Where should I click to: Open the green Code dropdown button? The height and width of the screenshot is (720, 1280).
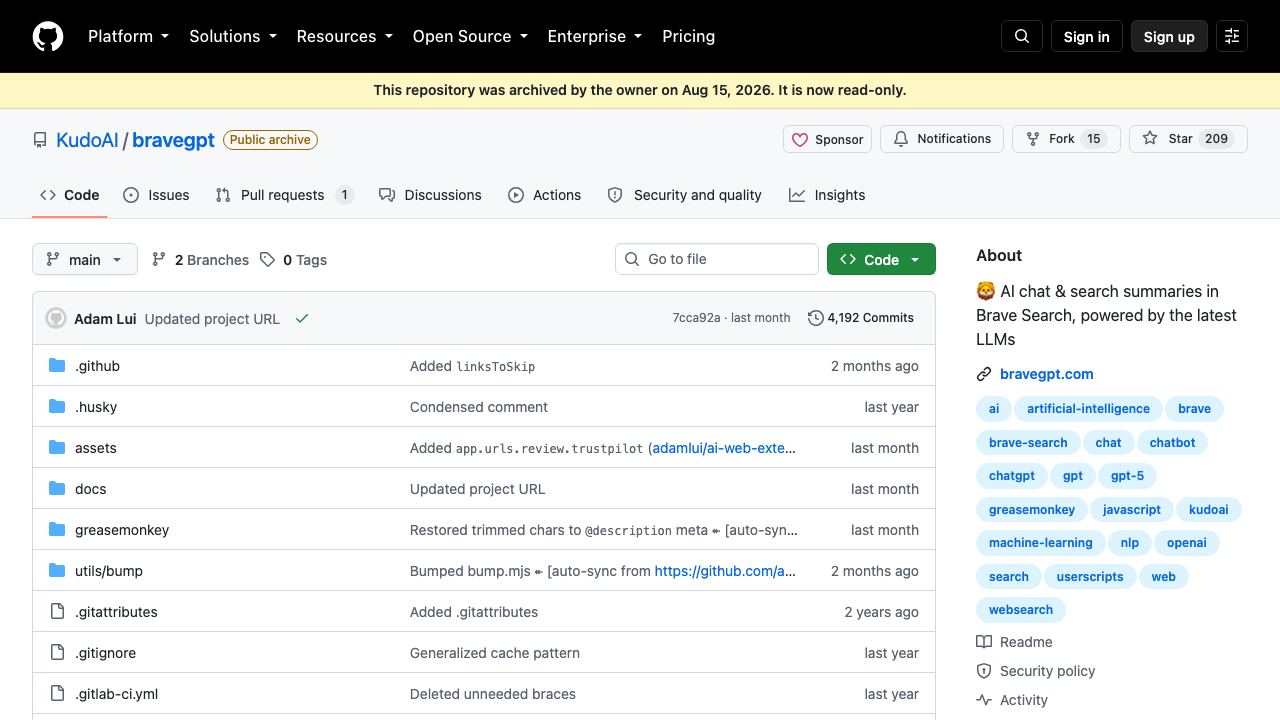tap(881, 259)
